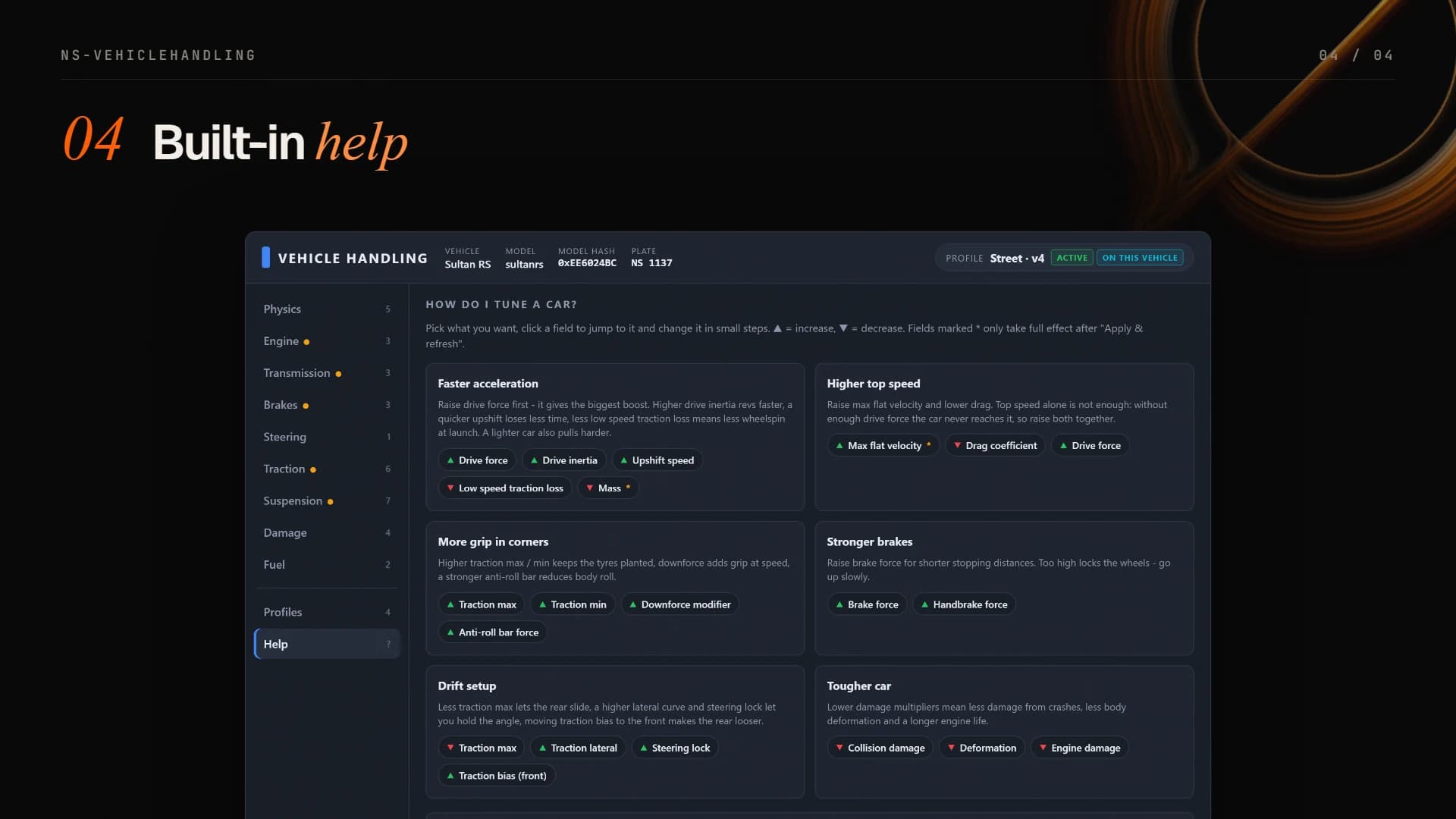The width and height of the screenshot is (1456, 819).
Task: Click the Street · v4 profile name
Action: 1017,259
